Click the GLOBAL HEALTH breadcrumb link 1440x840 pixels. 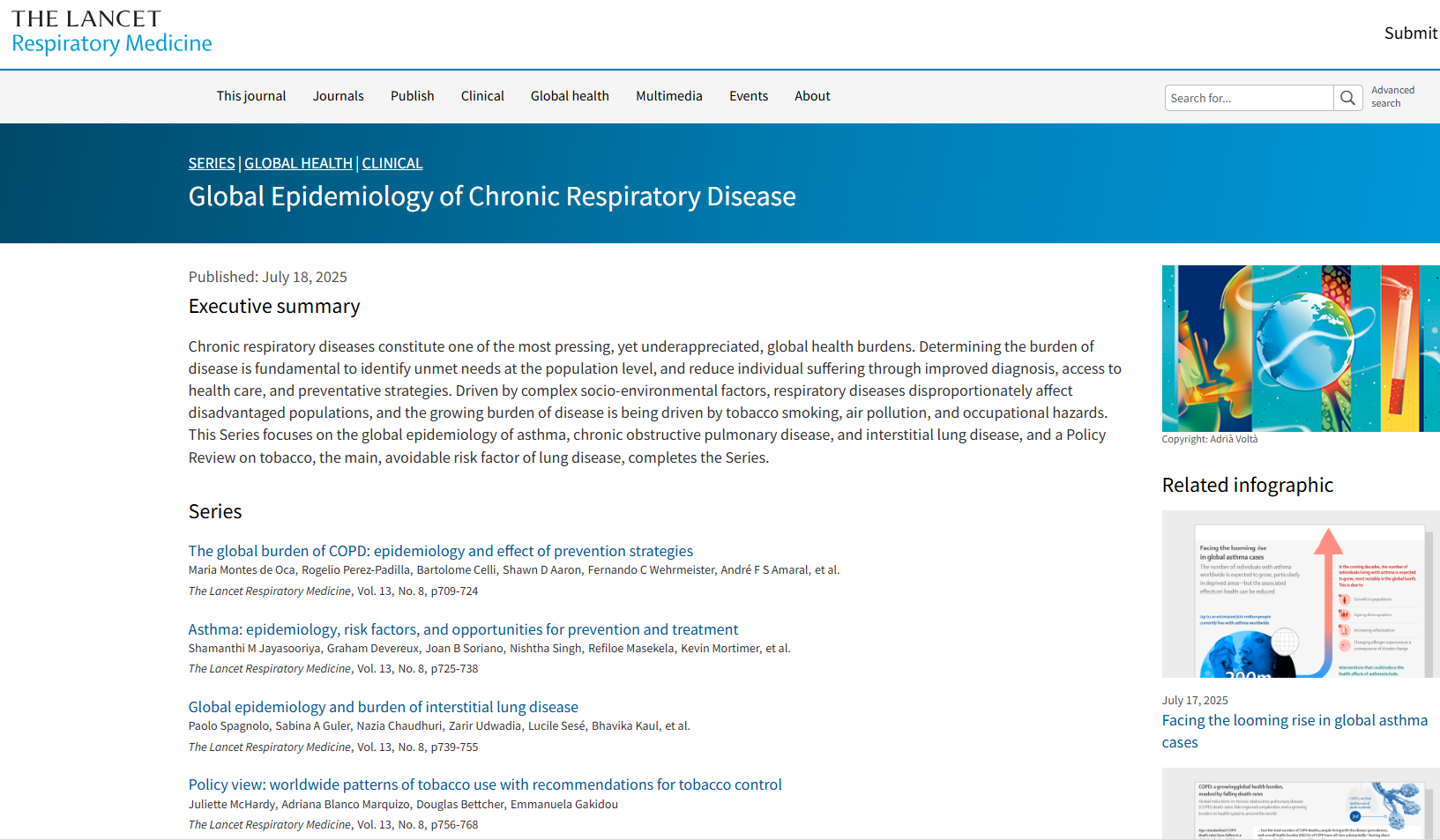[298, 163]
